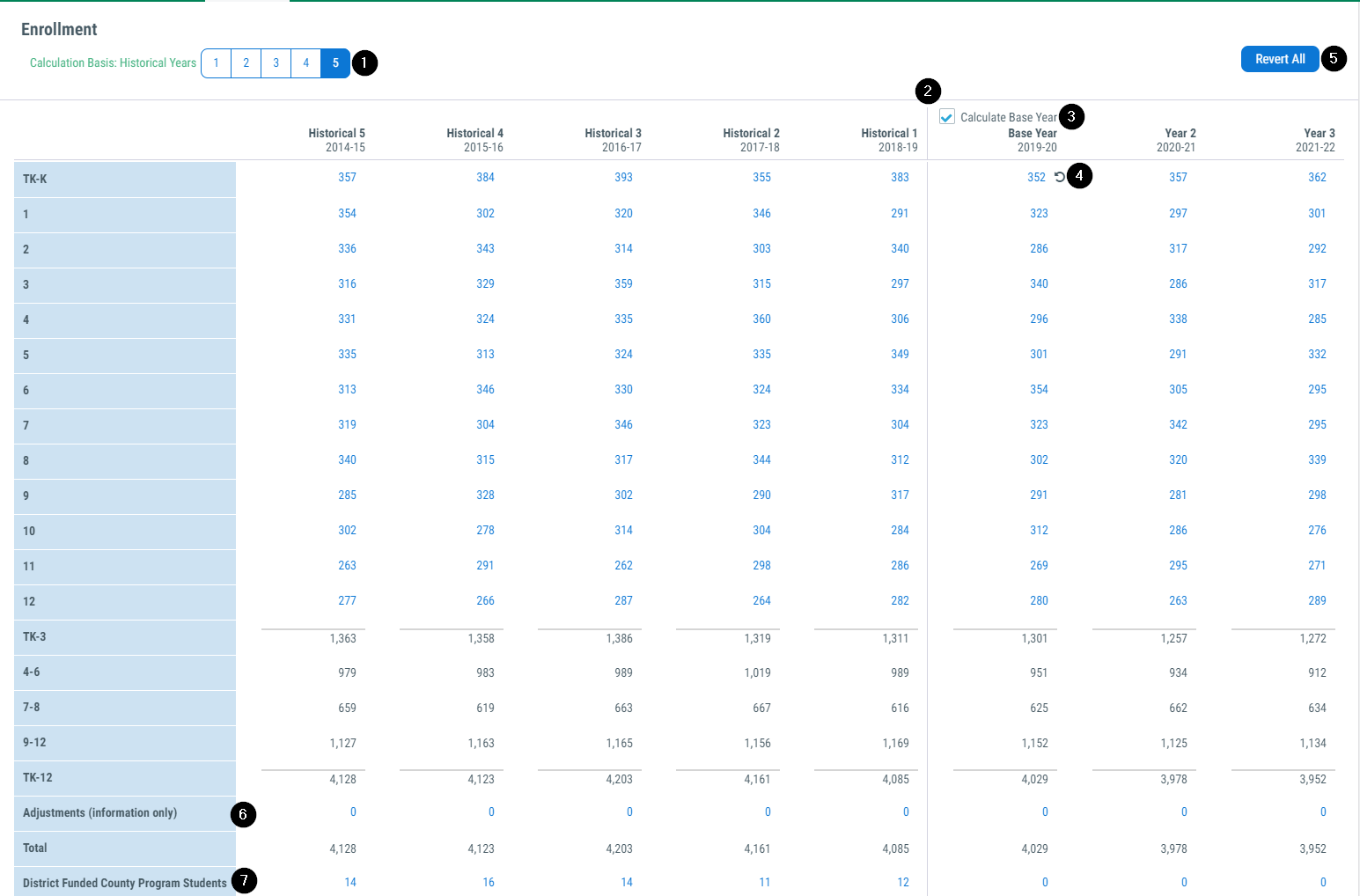Click grade 5 value 349 in 2018-19
1360x896 pixels.
[901, 355]
